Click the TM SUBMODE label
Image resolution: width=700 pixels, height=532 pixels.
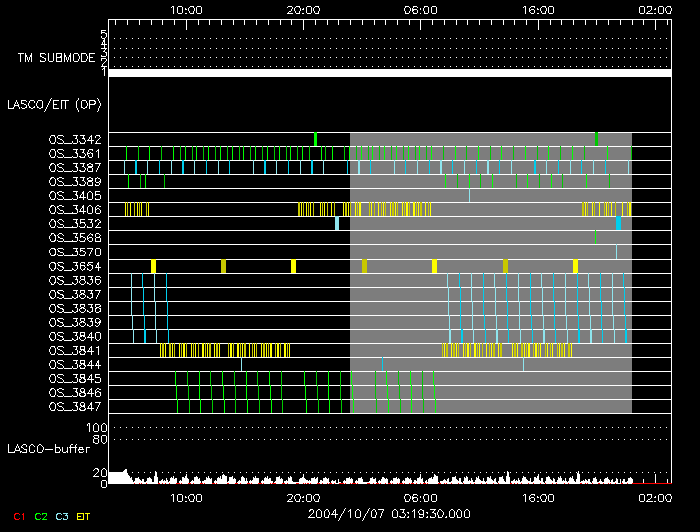[55, 58]
